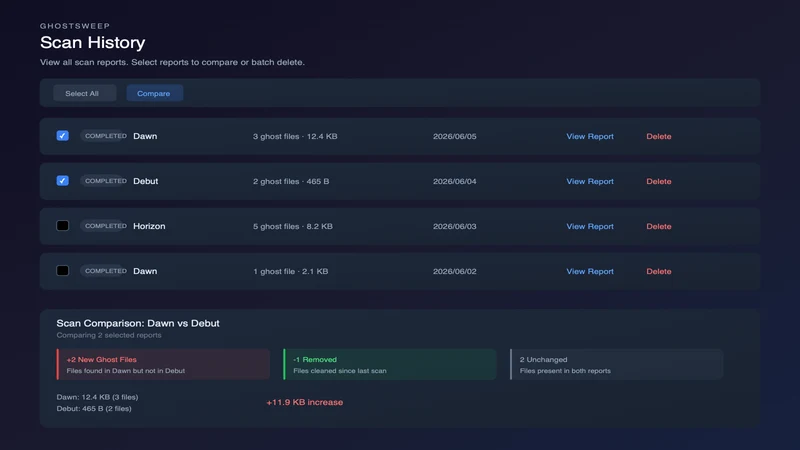Click the date 2026/06/02
The width and height of the screenshot is (800, 450).
pos(455,271)
